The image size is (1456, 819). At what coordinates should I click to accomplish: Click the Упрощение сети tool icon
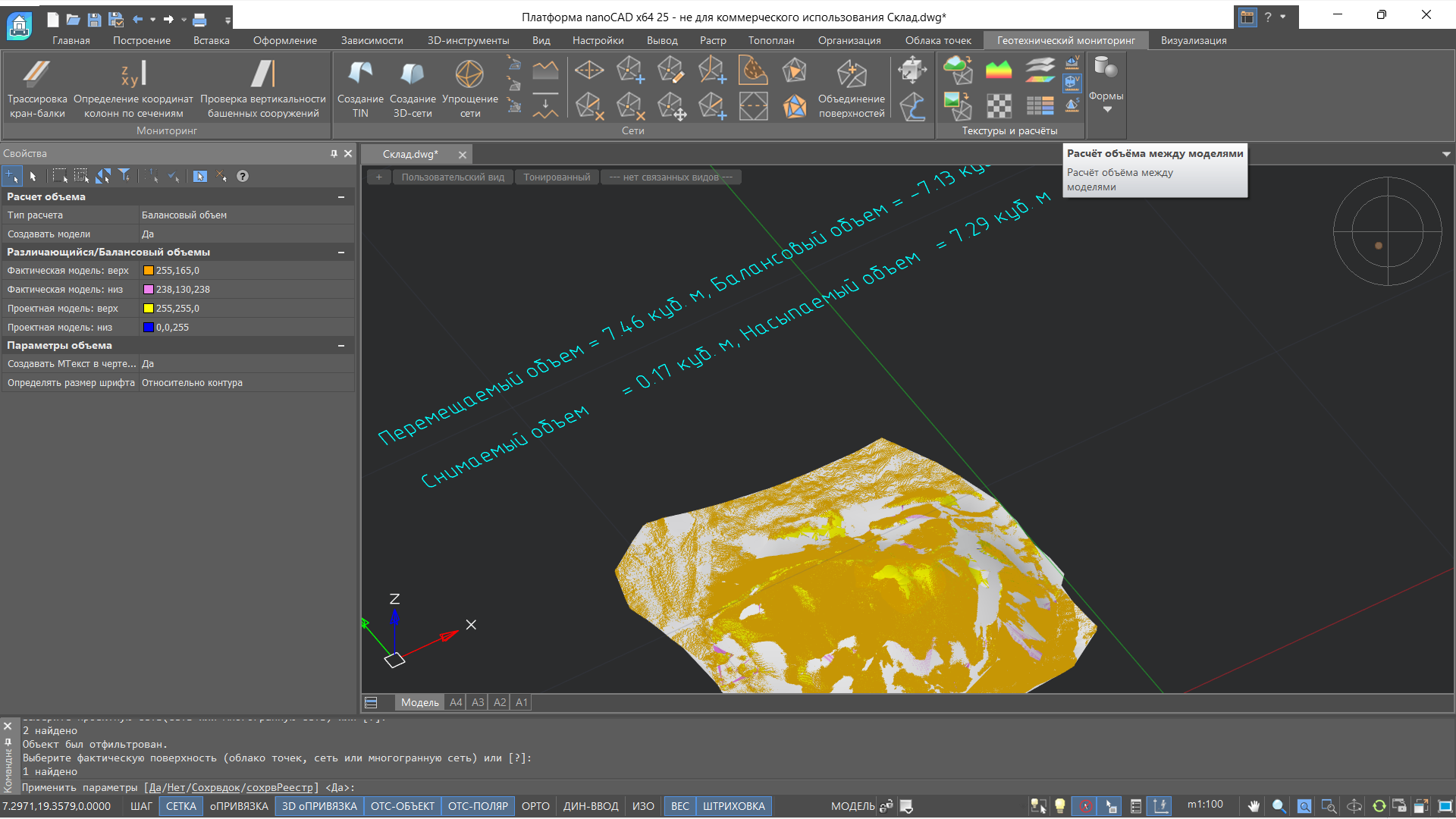pyautogui.click(x=469, y=74)
